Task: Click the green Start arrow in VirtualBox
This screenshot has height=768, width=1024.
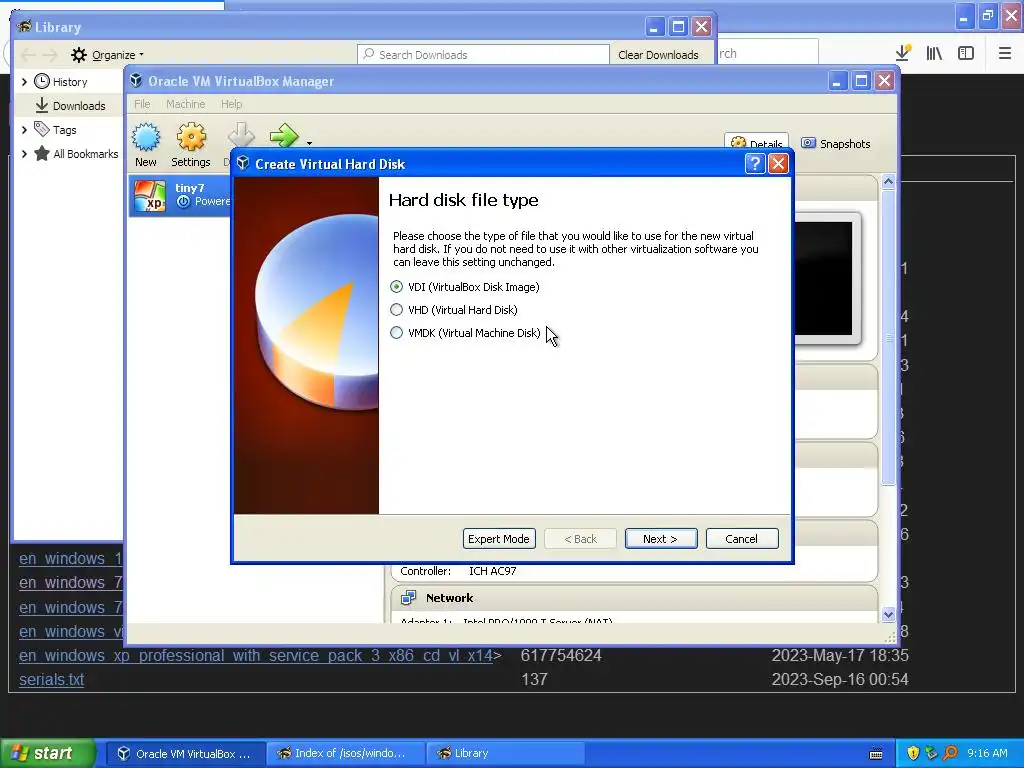Action: 283,135
